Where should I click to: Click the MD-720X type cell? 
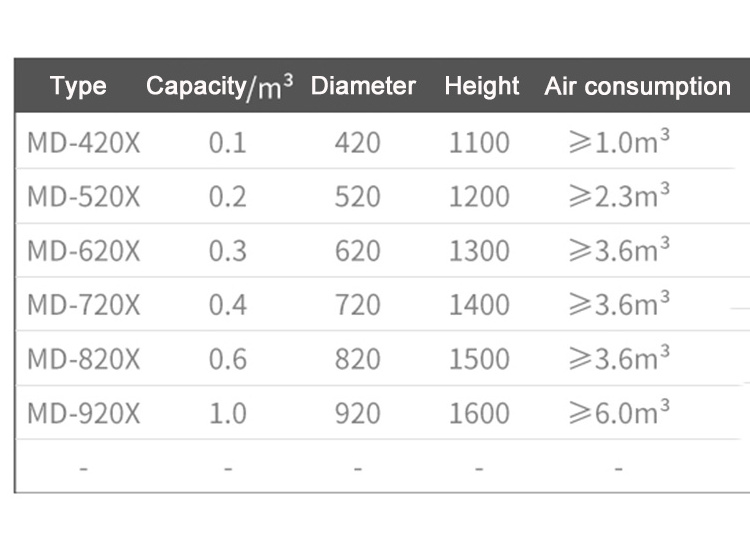coord(84,304)
